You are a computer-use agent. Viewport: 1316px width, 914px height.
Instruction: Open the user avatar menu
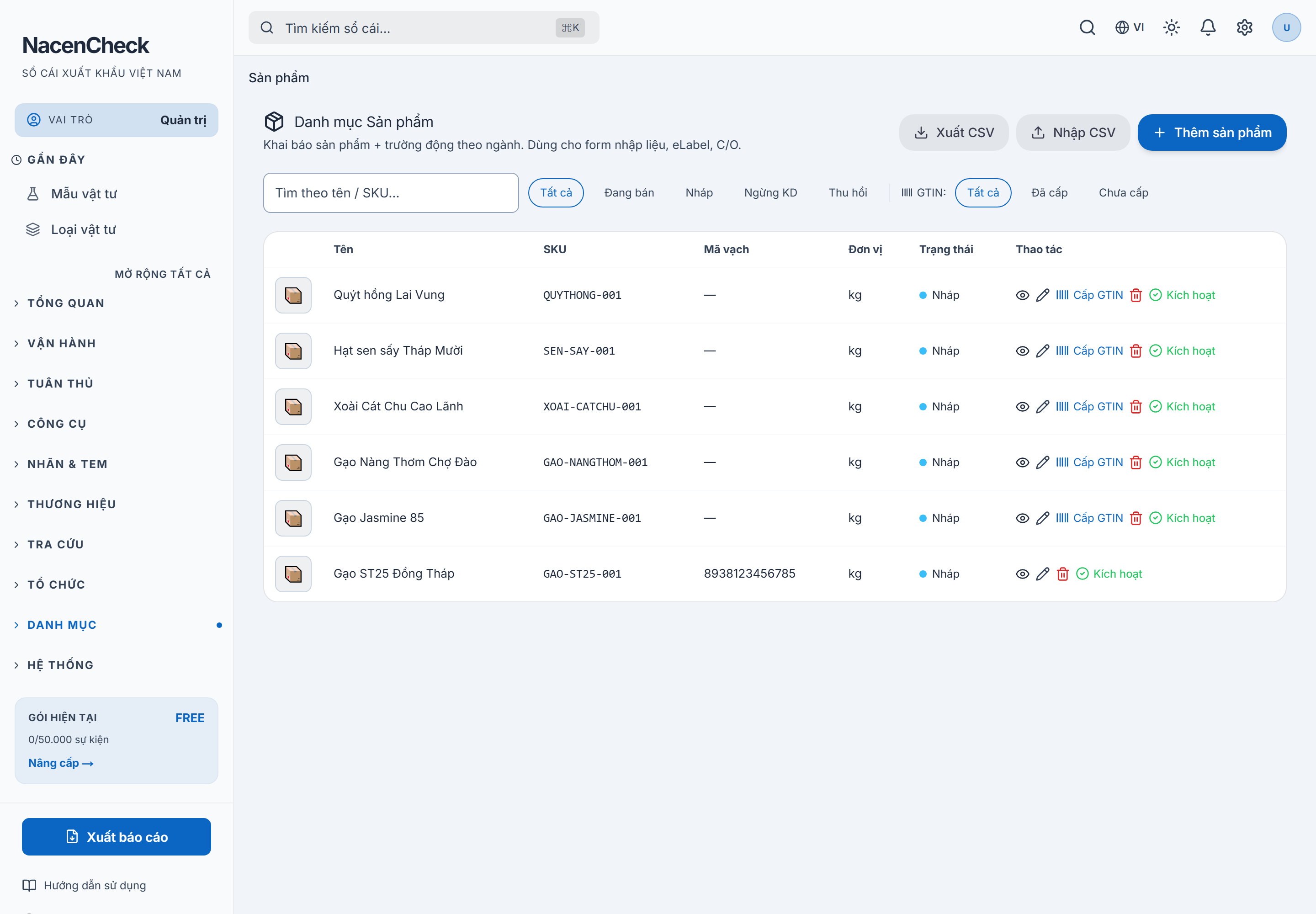(1286, 27)
